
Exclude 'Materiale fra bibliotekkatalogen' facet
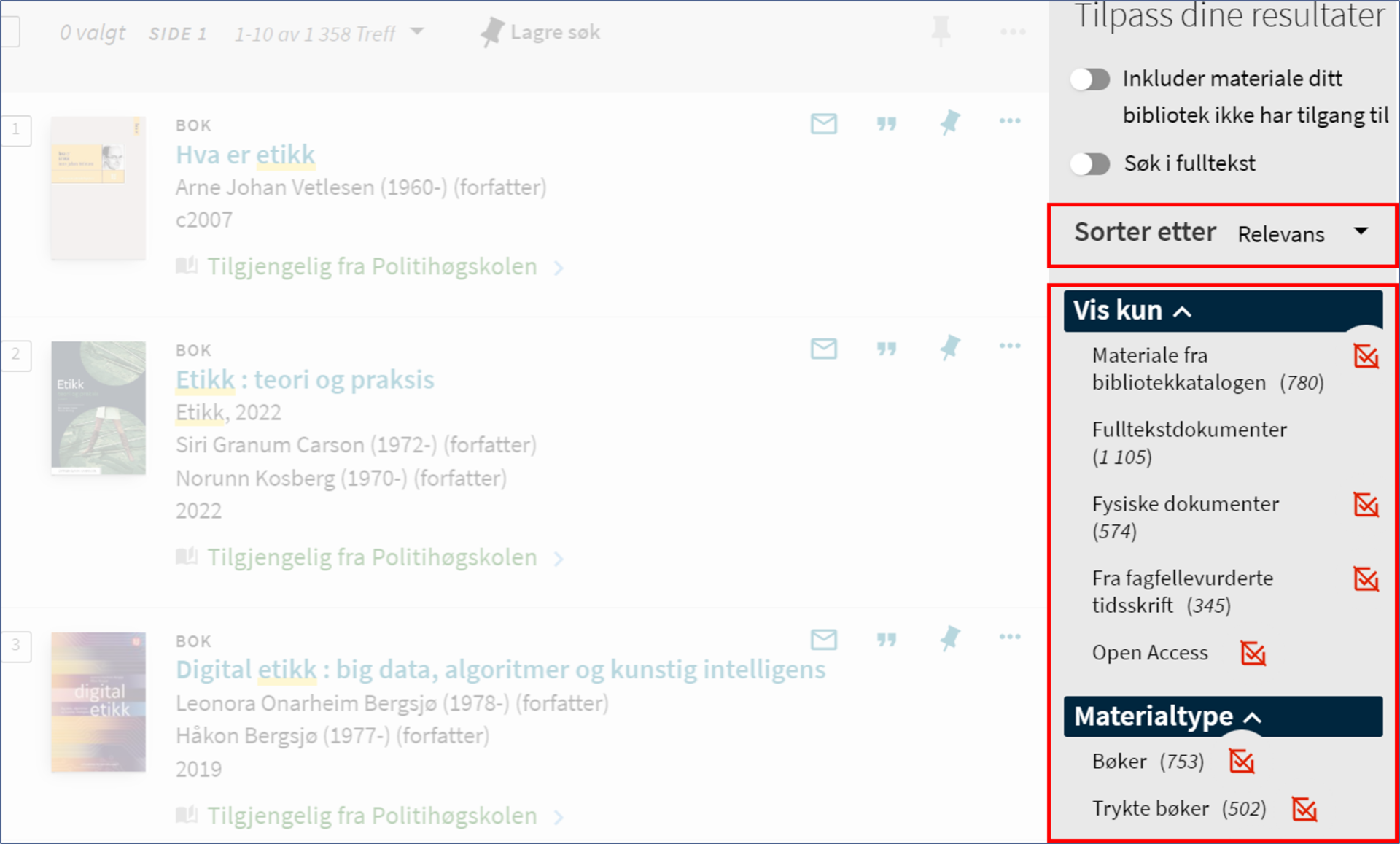[1366, 357]
